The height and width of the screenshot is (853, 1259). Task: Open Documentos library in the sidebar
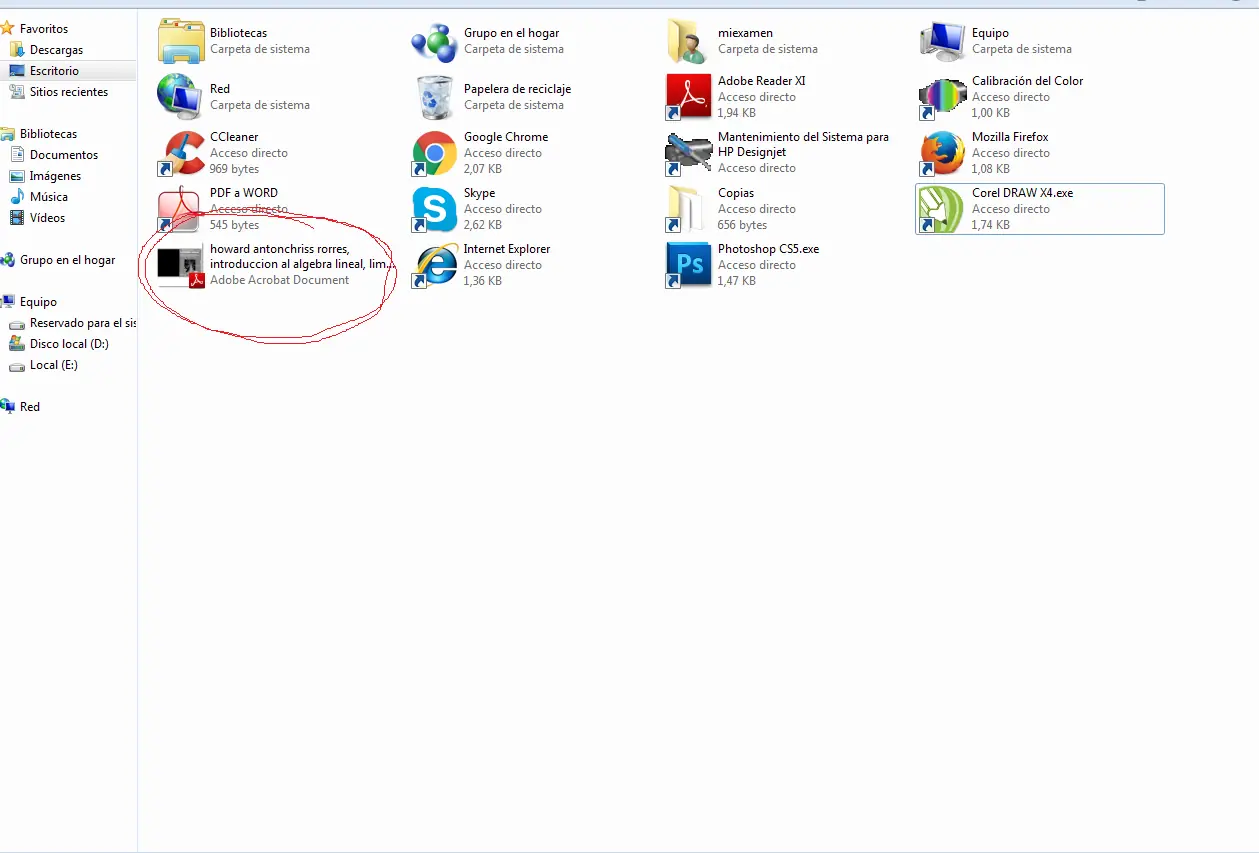coord(64,155)
